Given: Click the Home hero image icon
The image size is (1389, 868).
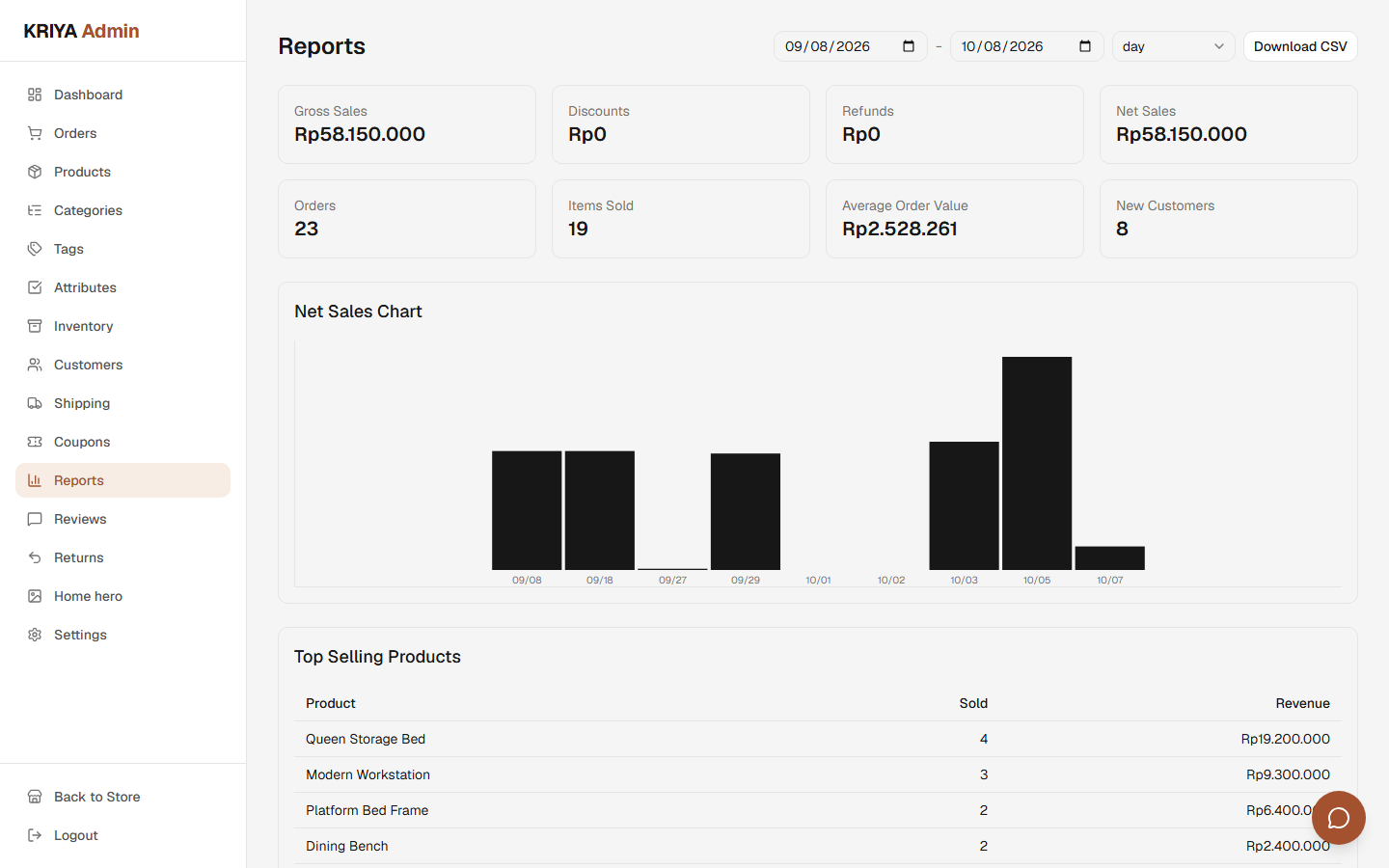Looking at the screenshot, I should coord(35,596).
